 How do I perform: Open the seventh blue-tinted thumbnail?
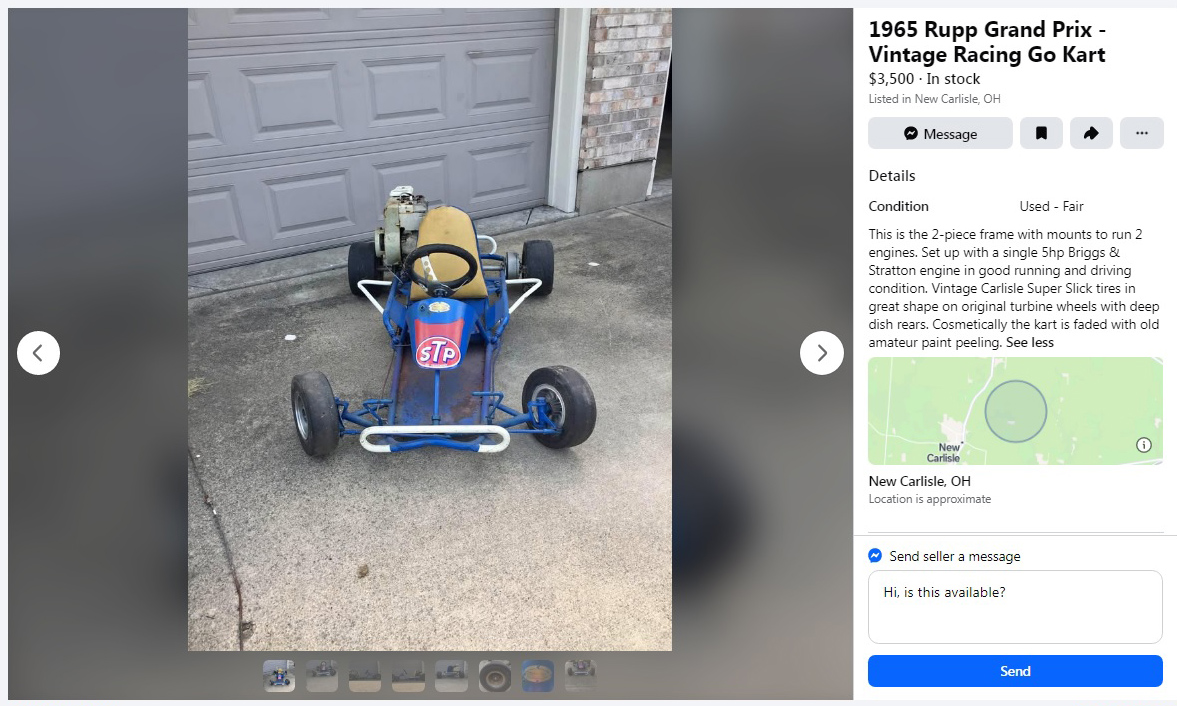[537, 676]
